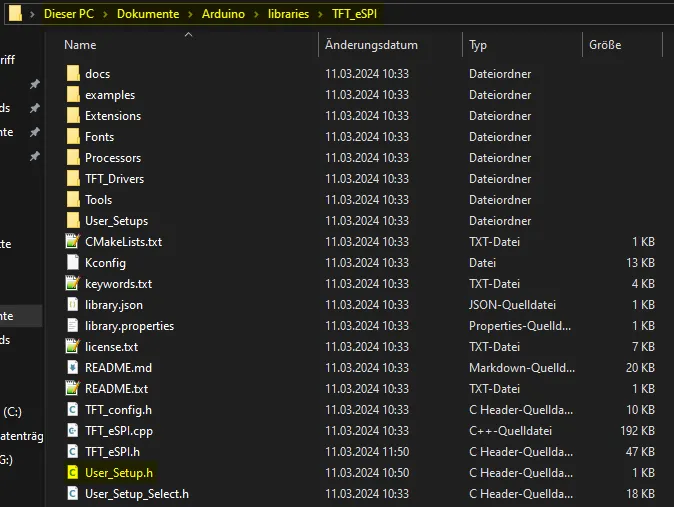Click the TFT_eSPI.cpp file icon
The image size is (674, 507).
click(72, 431)
